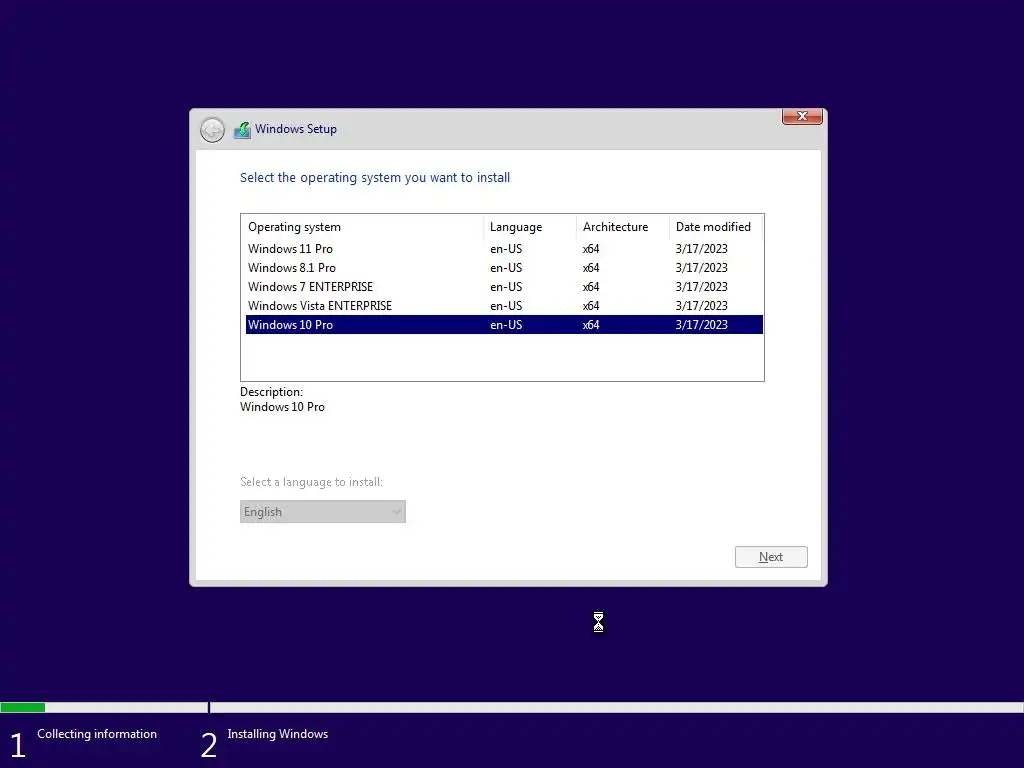Click the Collecting information step label
The image size is (1024, 768).
97,734
